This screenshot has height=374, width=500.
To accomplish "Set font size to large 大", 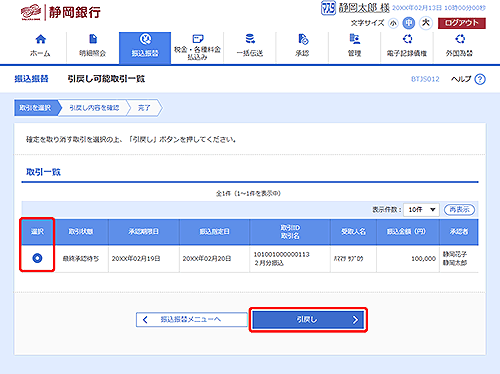I will [426, 23].
